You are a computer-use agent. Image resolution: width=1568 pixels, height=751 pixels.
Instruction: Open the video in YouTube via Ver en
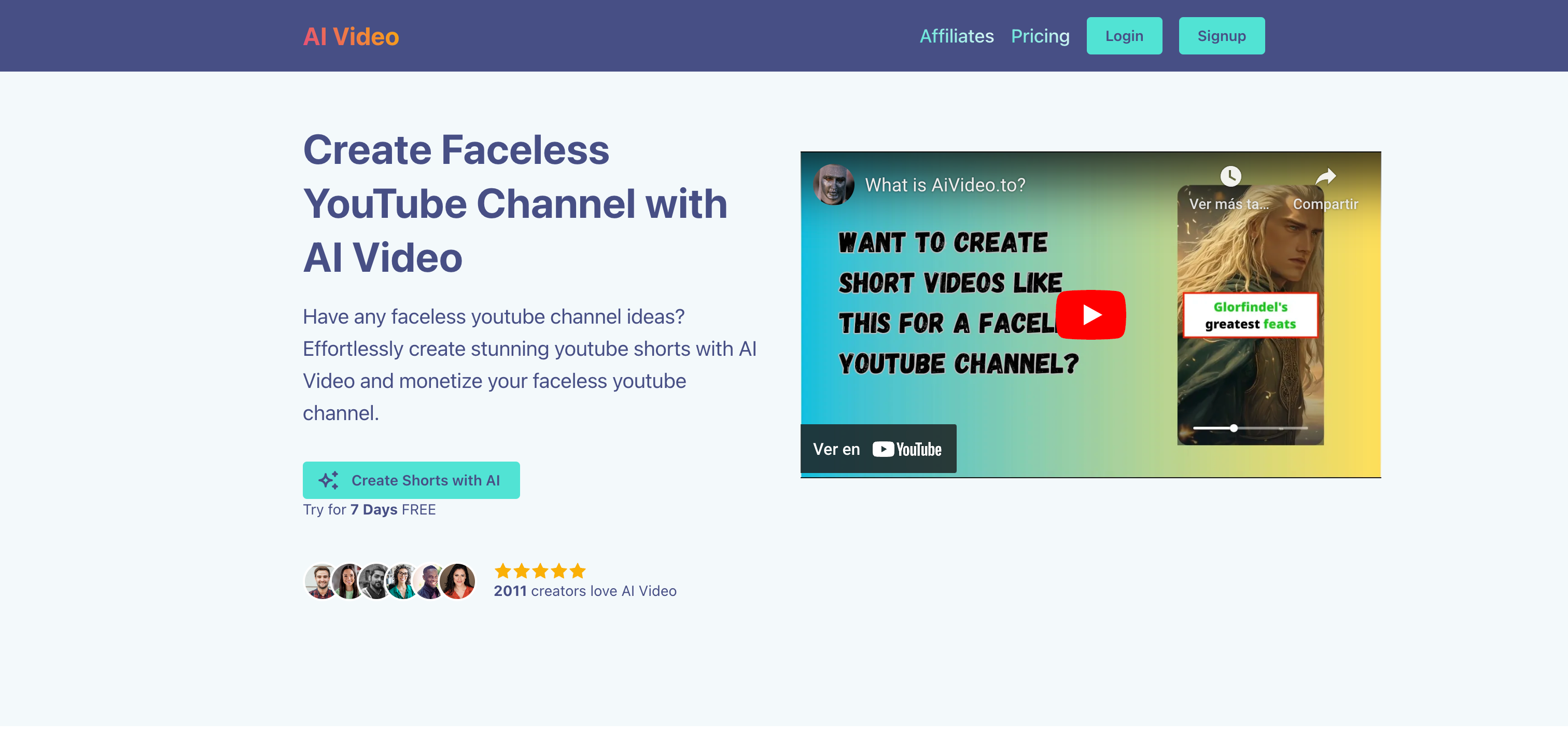pyautogui.click(x=878, y=449)
